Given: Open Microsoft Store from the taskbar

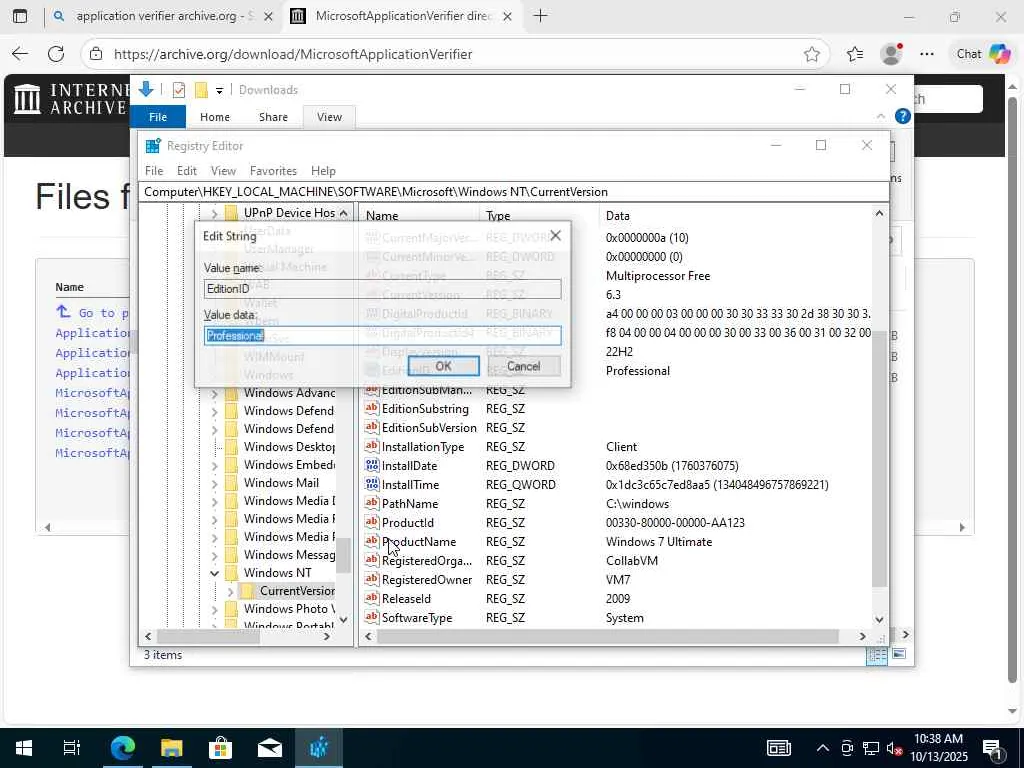Looking at the screenshot, I should tap(221, 748).
